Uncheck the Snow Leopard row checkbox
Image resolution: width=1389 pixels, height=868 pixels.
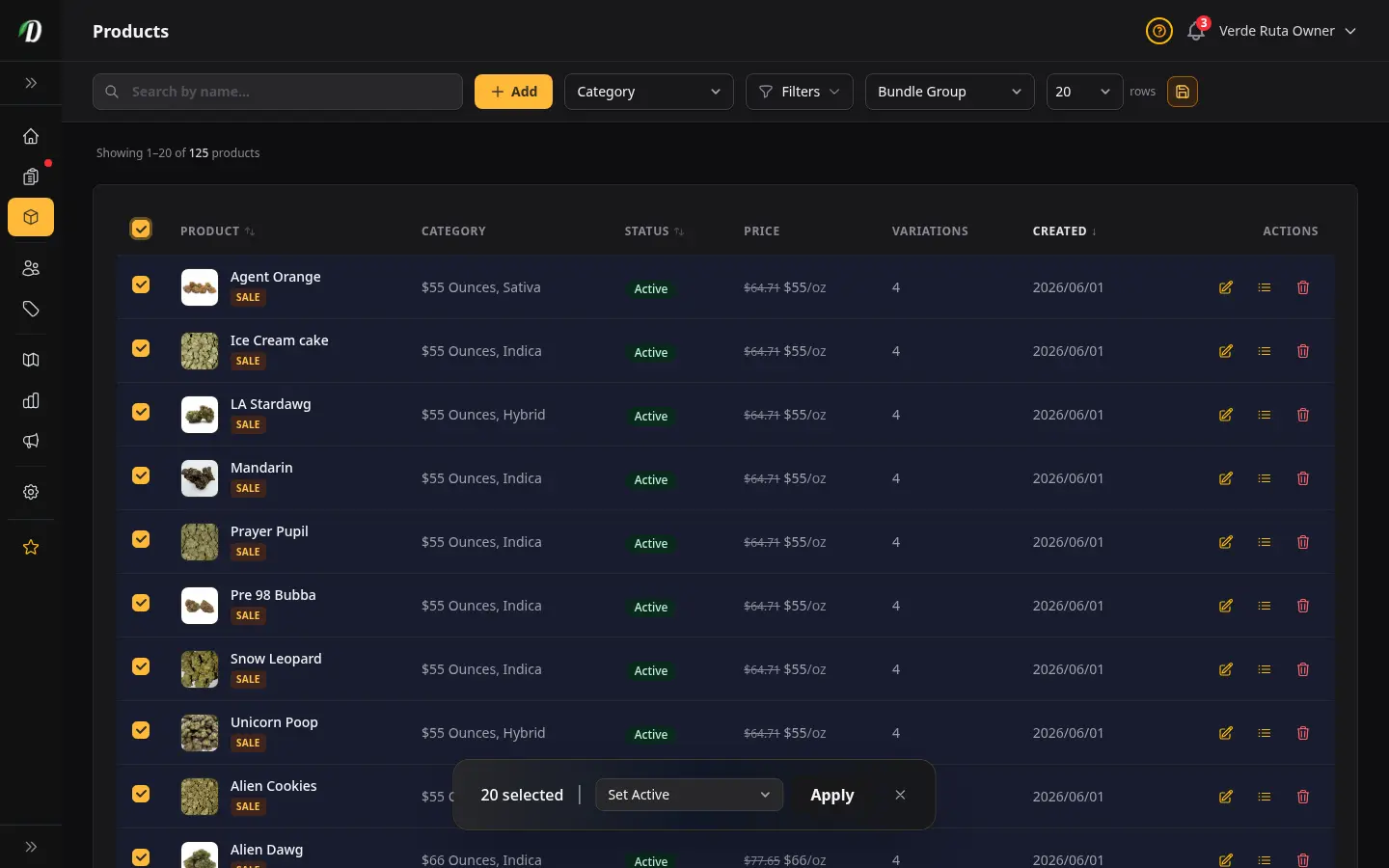tap(141, 666)
